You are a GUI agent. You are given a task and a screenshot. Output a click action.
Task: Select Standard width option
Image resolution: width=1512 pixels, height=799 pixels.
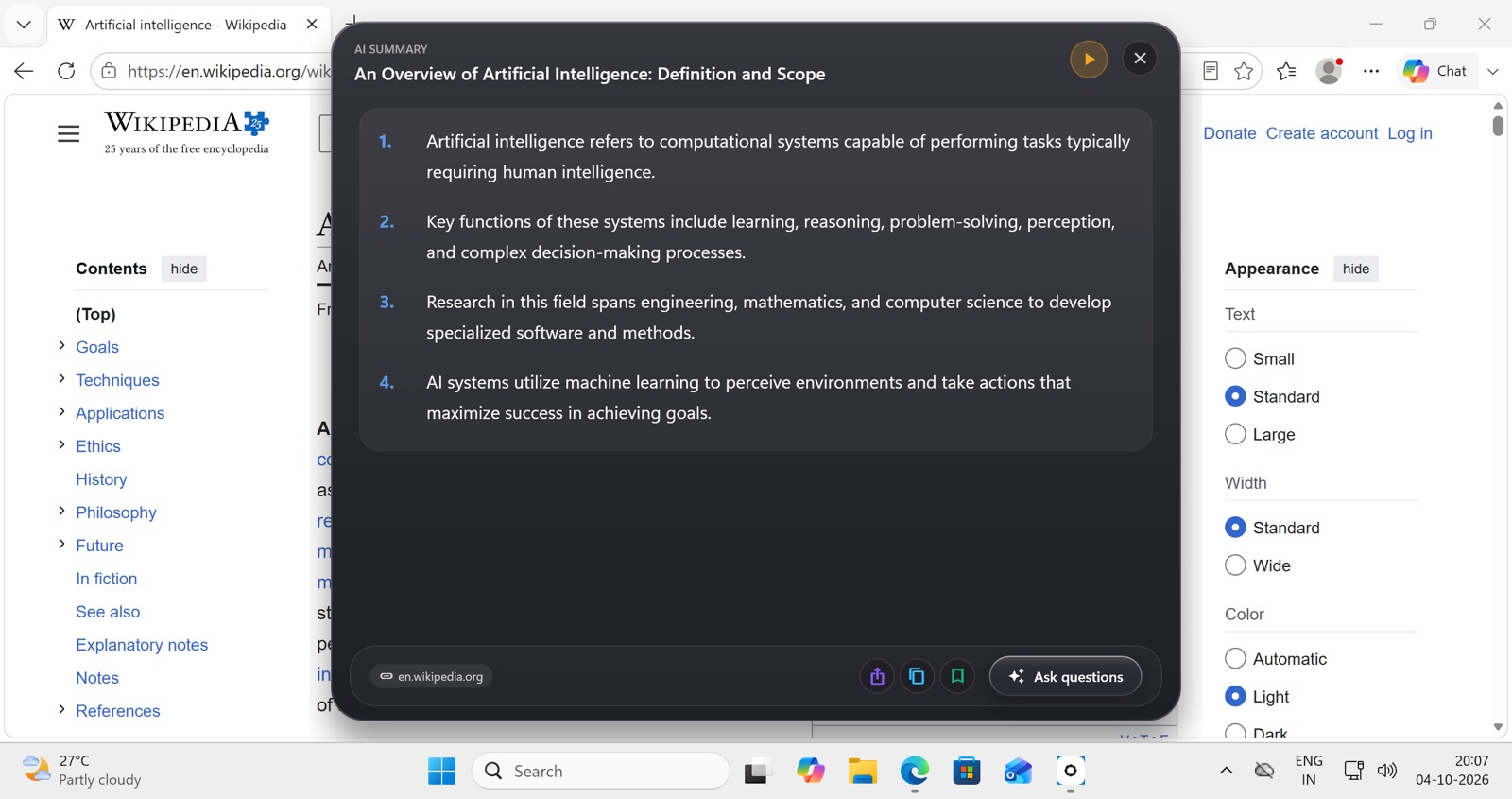click(1235, 528)
